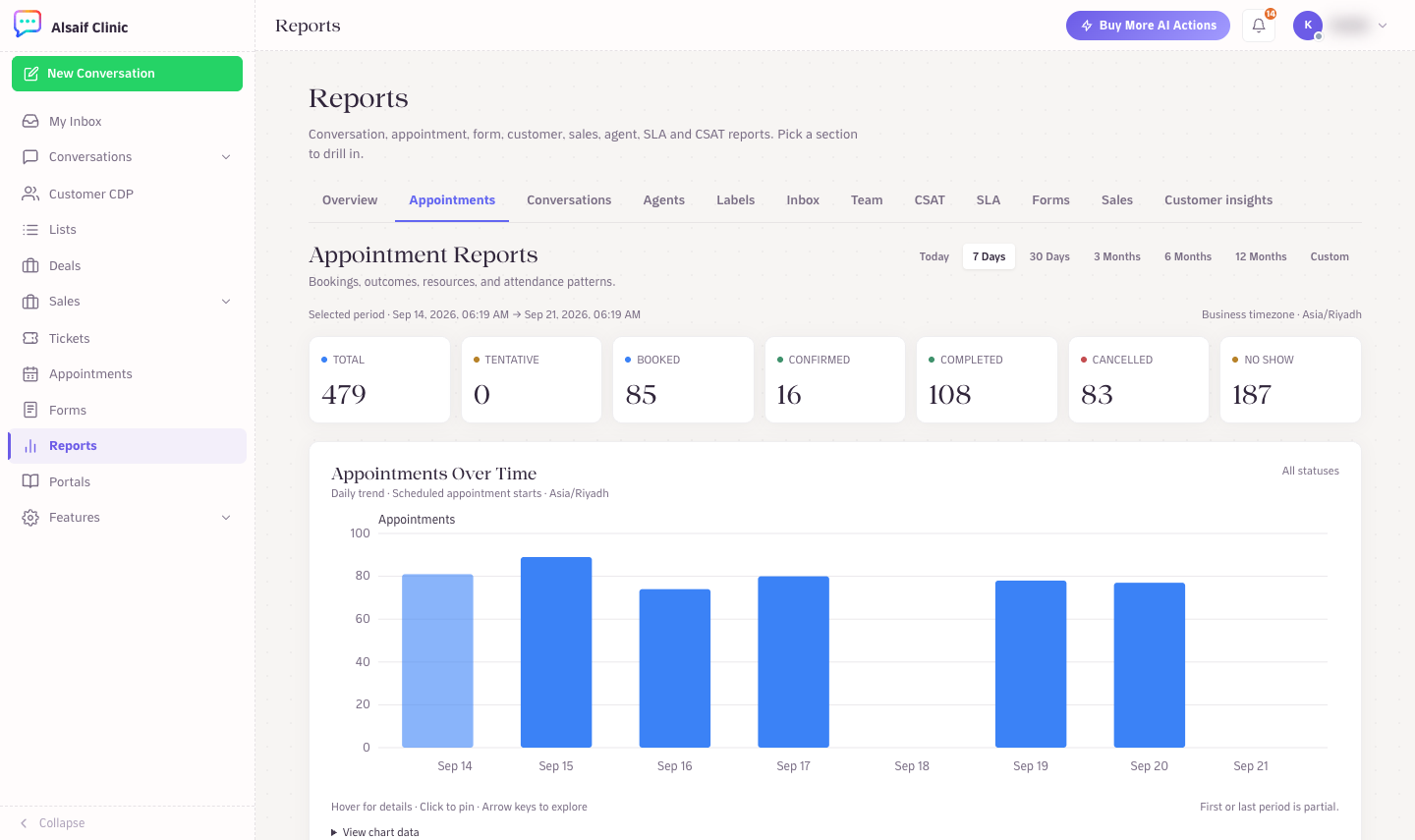
Task: Switch period to 3 Months
Action: [1117, 256]
